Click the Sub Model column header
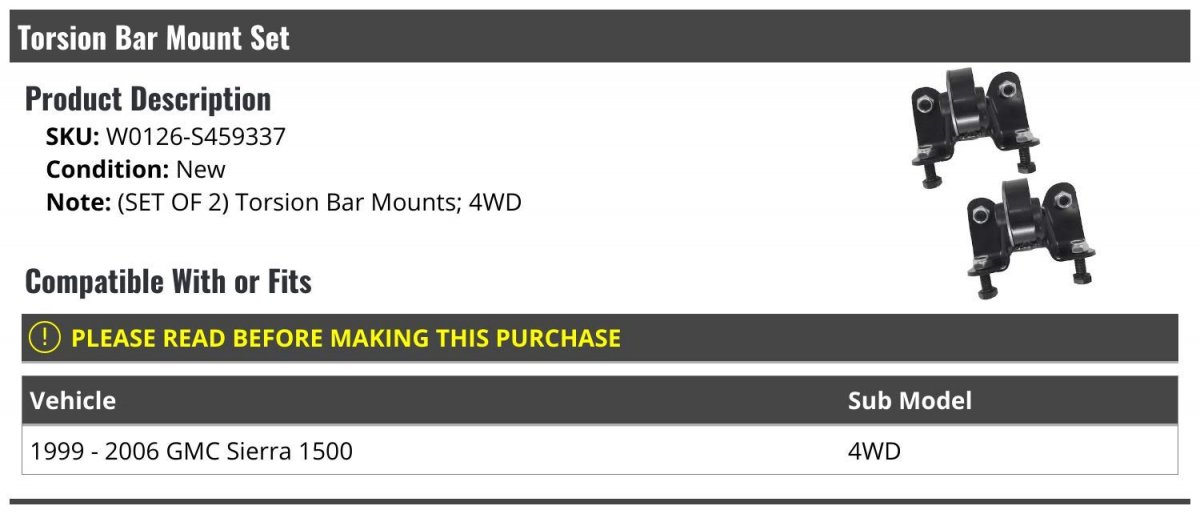The width and height of the screenshot is (1200, 514). coord(909,401)
